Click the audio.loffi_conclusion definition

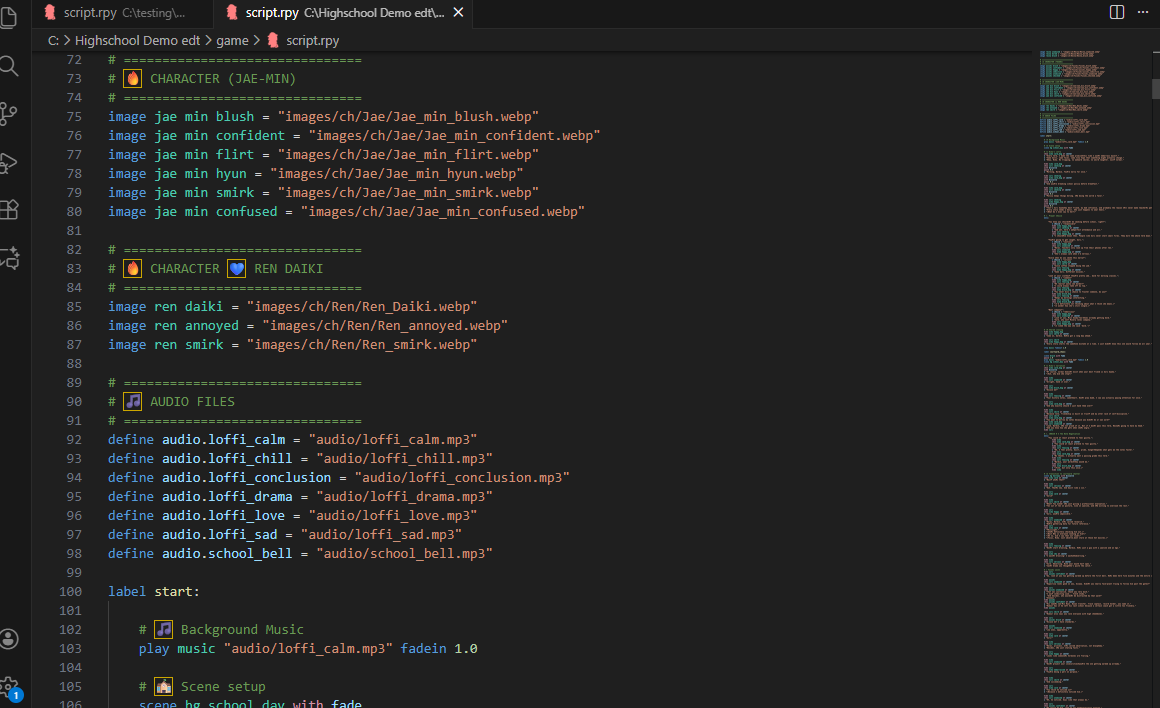point(246,478)
